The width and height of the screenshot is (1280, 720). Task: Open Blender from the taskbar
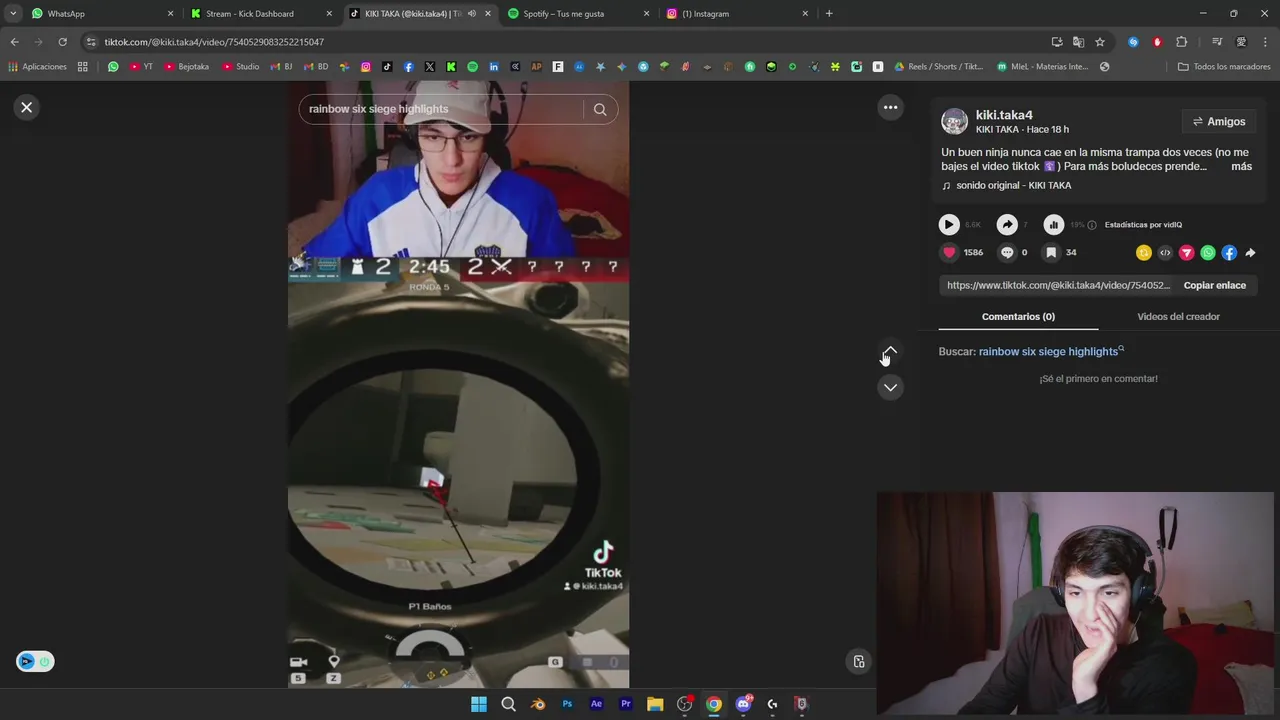pyautogui.click(x=538, y=704)
